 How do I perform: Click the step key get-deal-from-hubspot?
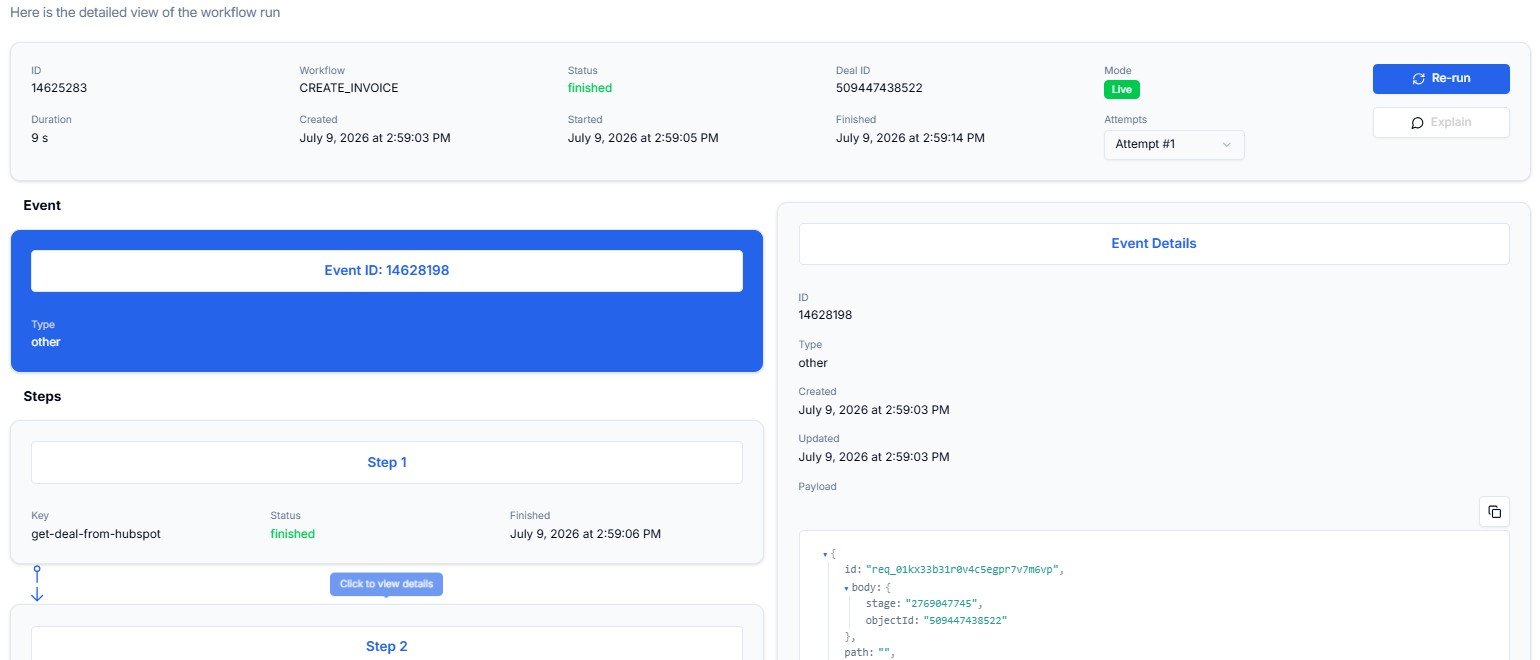[x=96, y=534]
